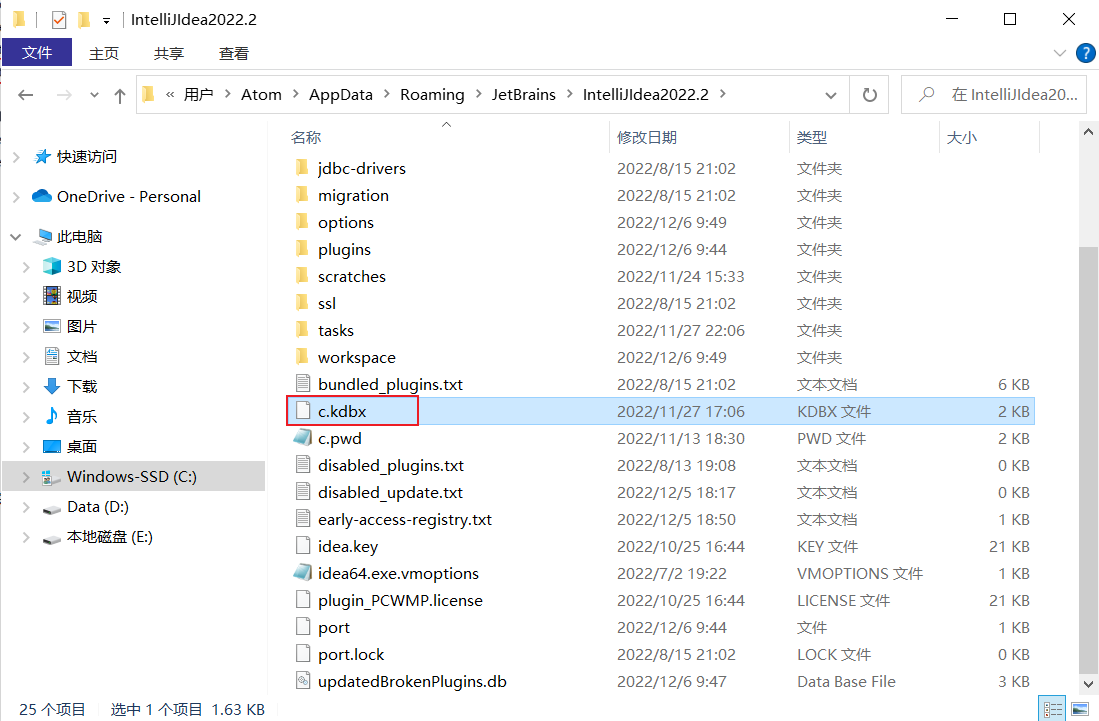Viewport: 1099px width, 721px height.
Task: Go back with the left arrow
Action: coord(26,95)
